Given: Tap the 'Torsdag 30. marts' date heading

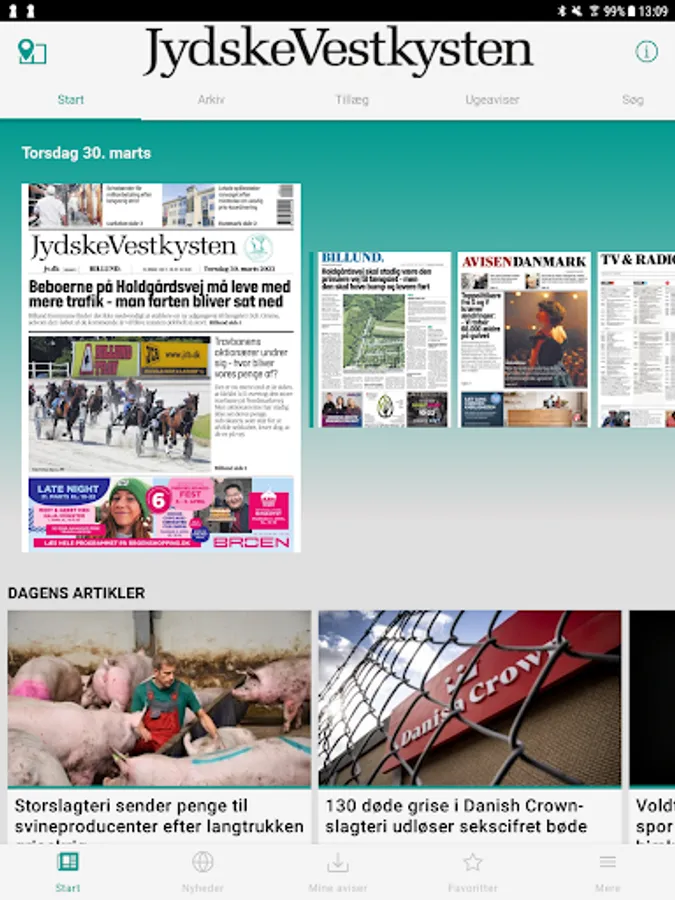Looking at the screenshot, I should point(87,153).
